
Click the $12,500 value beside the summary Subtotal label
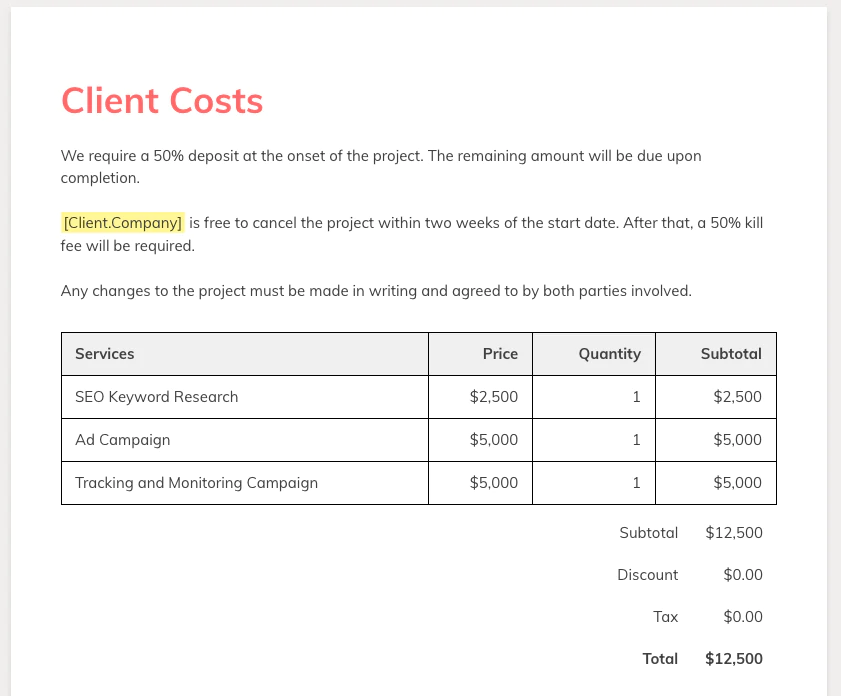tap(734, 533)
